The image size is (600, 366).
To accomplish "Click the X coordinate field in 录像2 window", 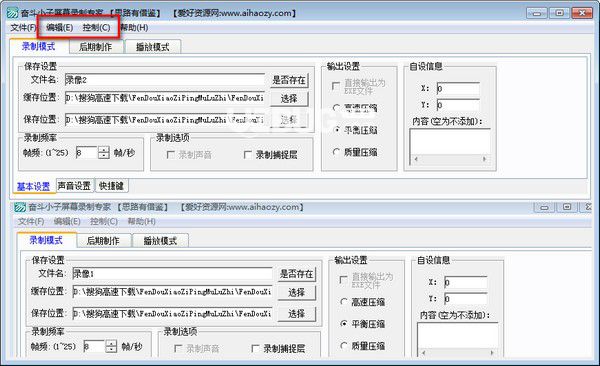I will click(x=458, y=88).
